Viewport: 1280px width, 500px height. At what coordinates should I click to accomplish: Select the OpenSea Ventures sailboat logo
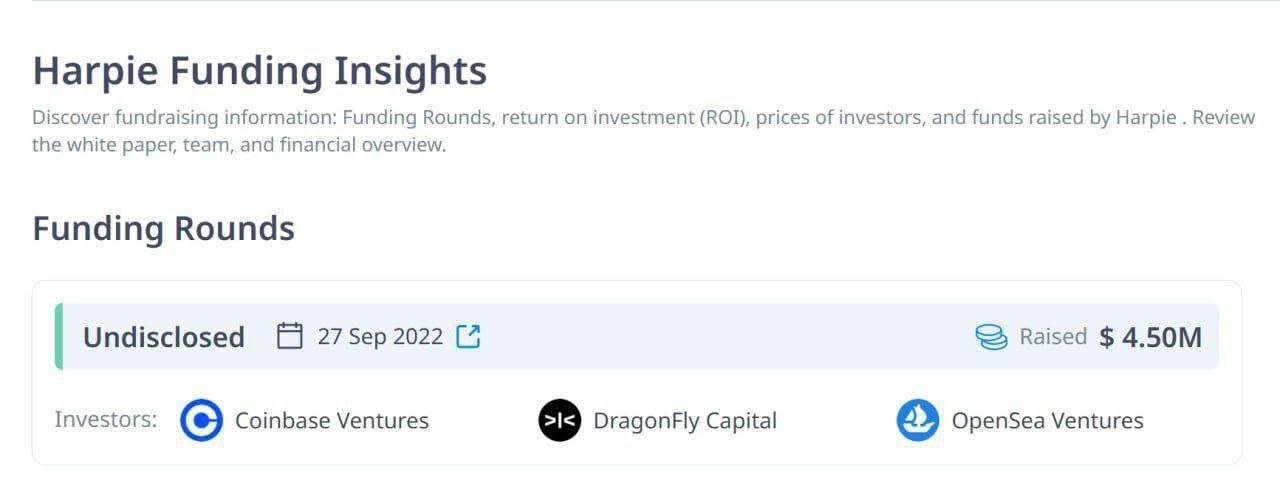[917, 421]
